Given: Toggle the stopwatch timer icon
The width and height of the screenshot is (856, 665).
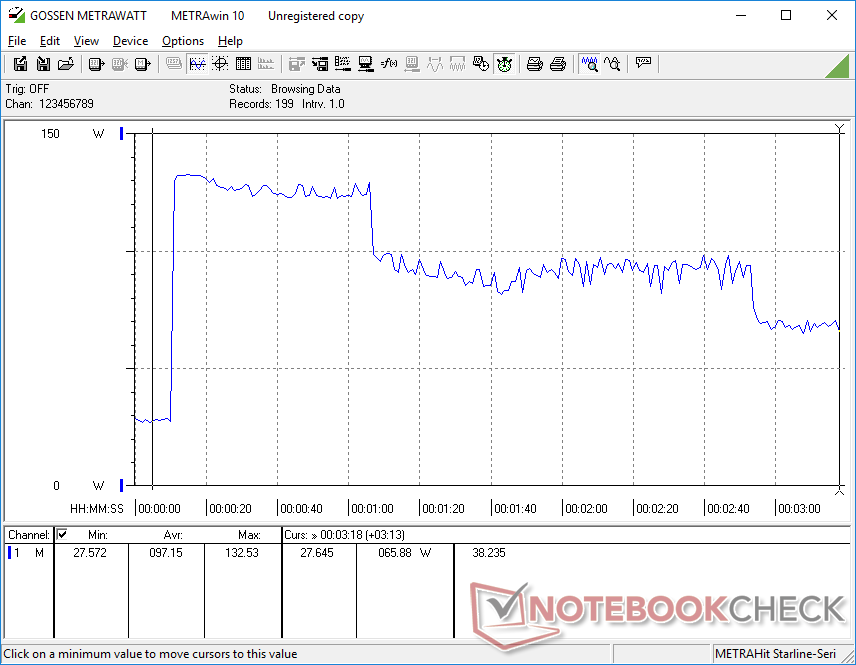Looking at the screenshot, I should [x=504, y=64].
